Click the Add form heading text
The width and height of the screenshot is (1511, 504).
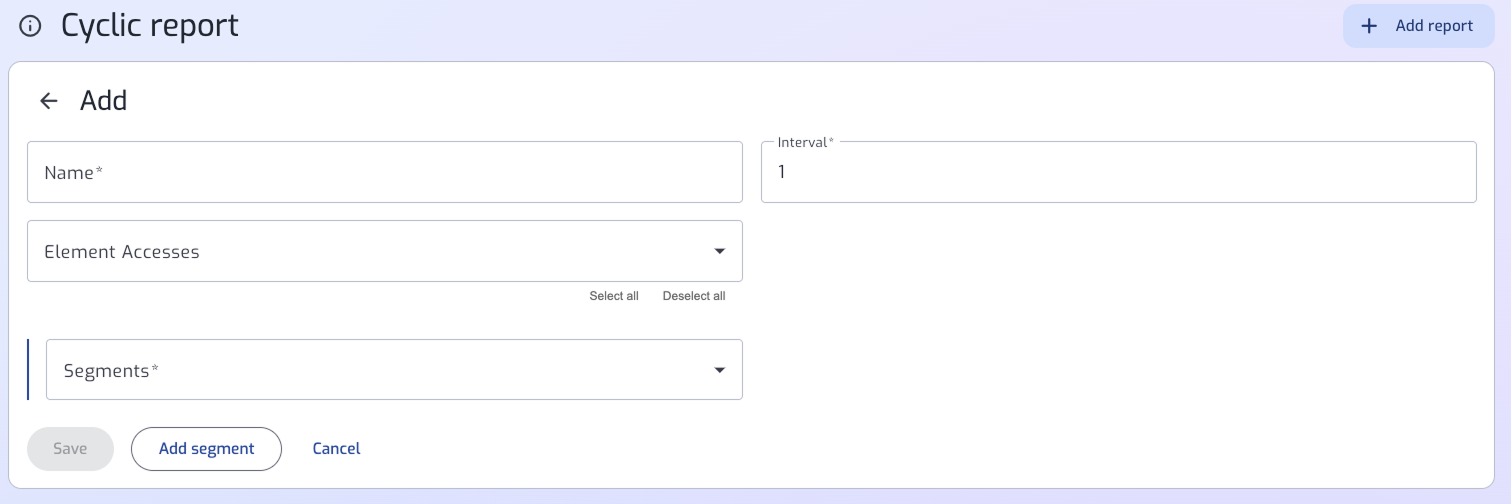(104, 101)
